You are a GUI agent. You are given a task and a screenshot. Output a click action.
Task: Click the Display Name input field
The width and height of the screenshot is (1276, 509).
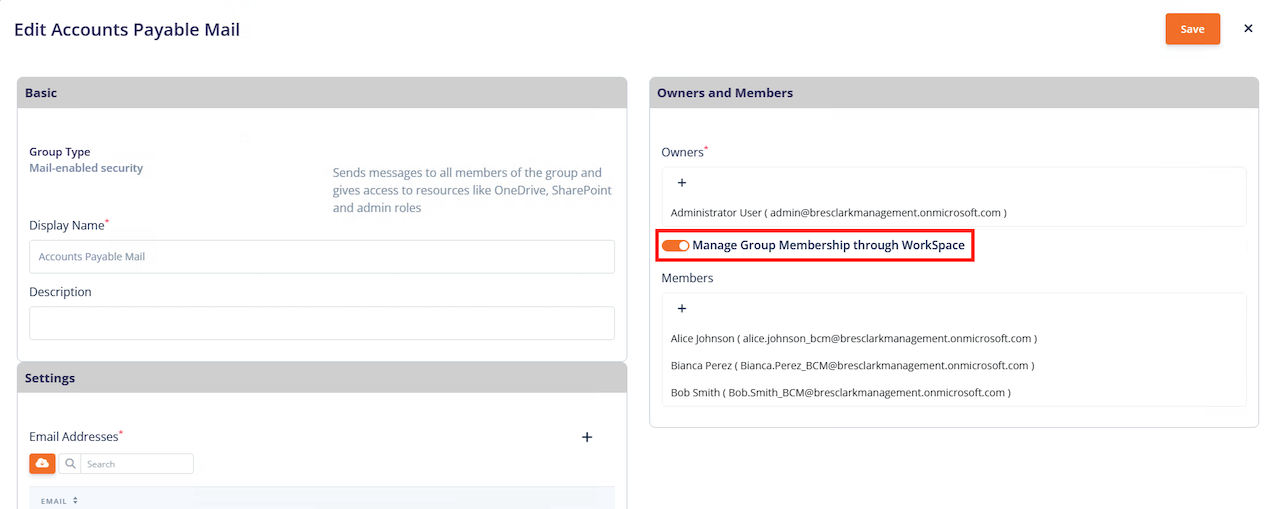coord(322,257)
